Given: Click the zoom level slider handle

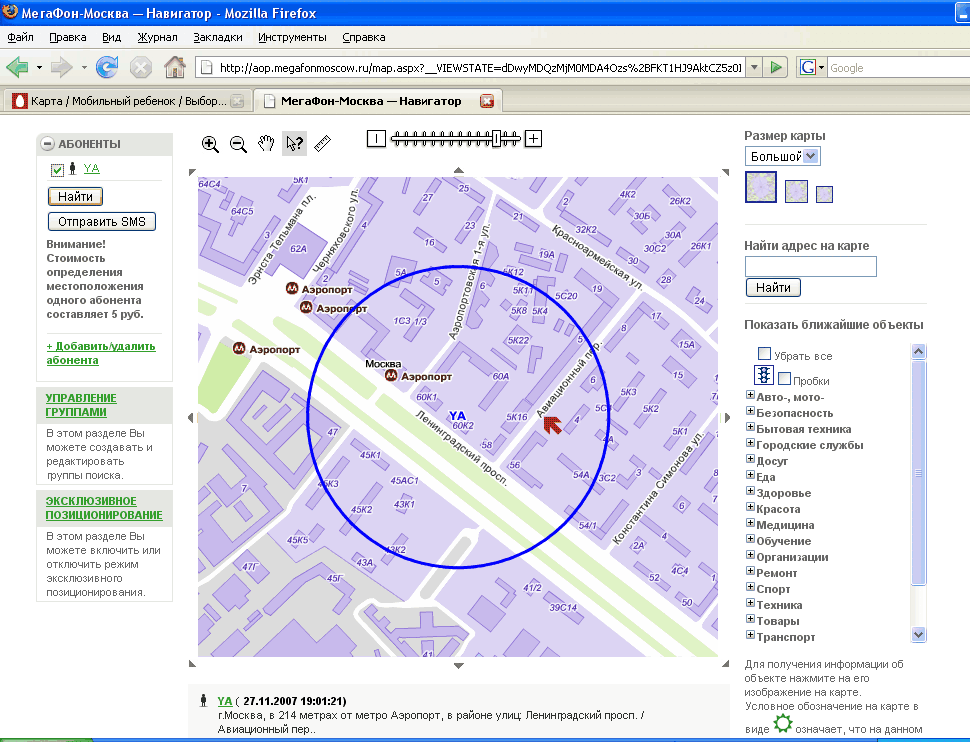Looking at the screenshot, I should tap(496, 139).
